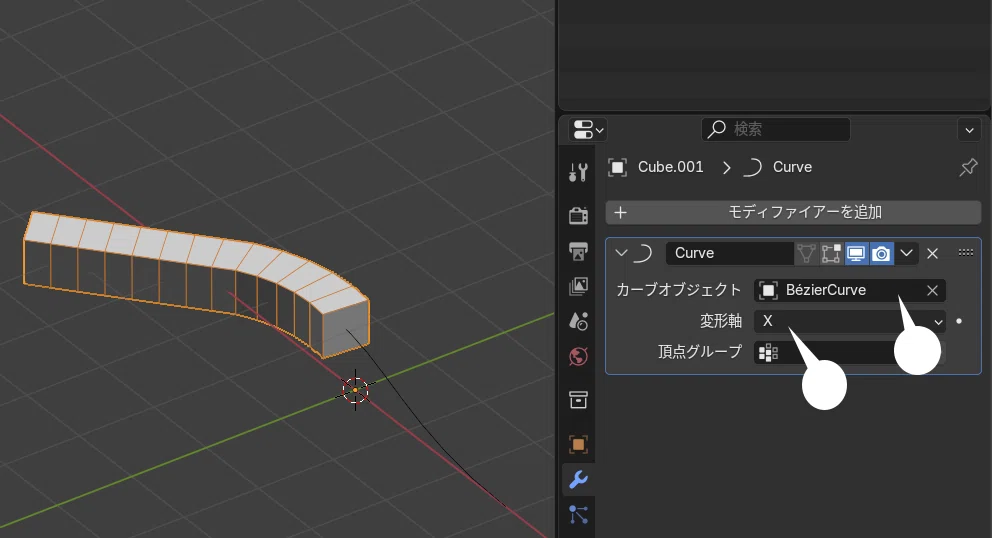Toggle On Cage display for the modifier
This screenshot has height=538, width=992.
pos(806,253)
